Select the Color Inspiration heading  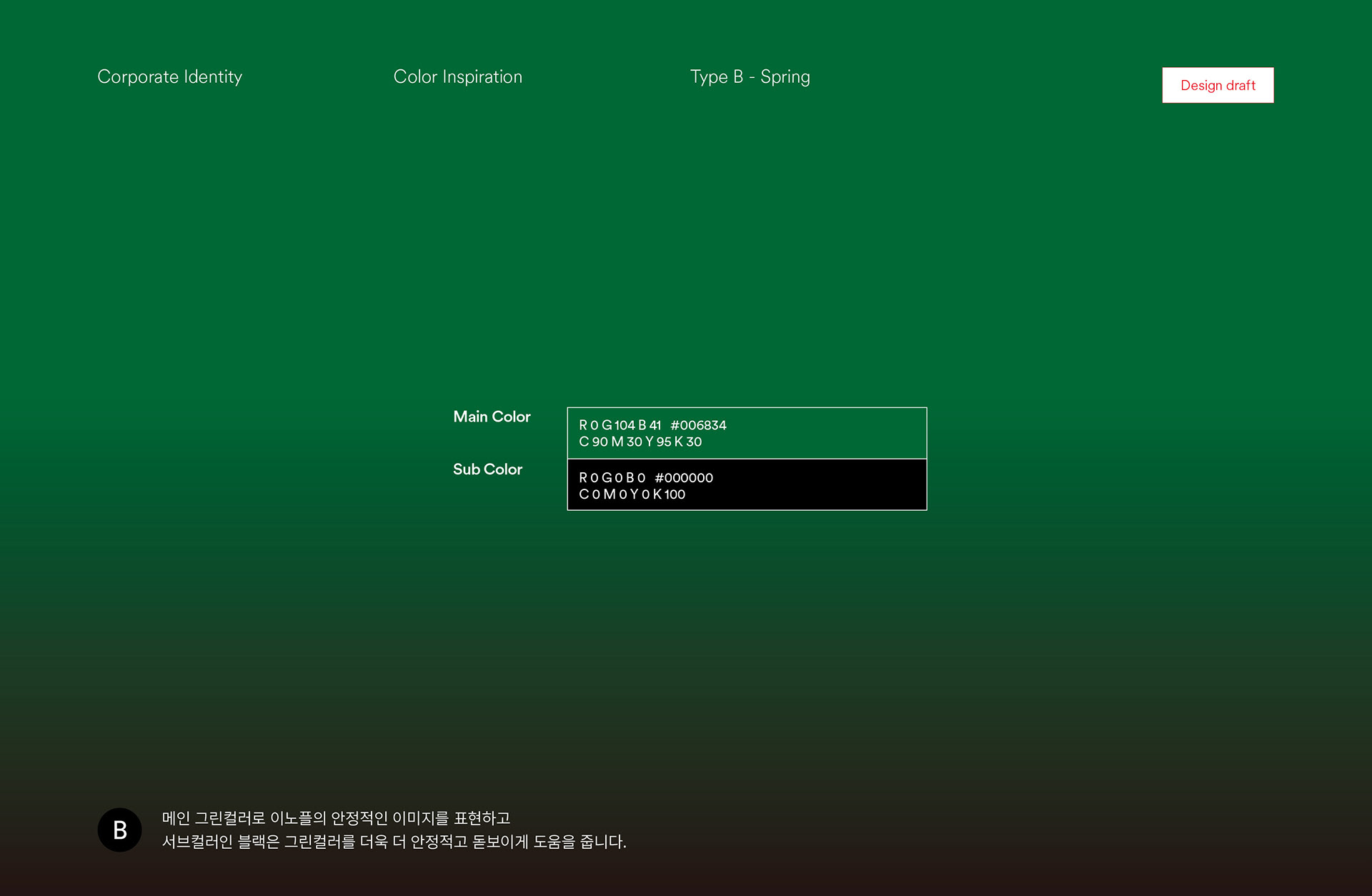tap(457, 76)
